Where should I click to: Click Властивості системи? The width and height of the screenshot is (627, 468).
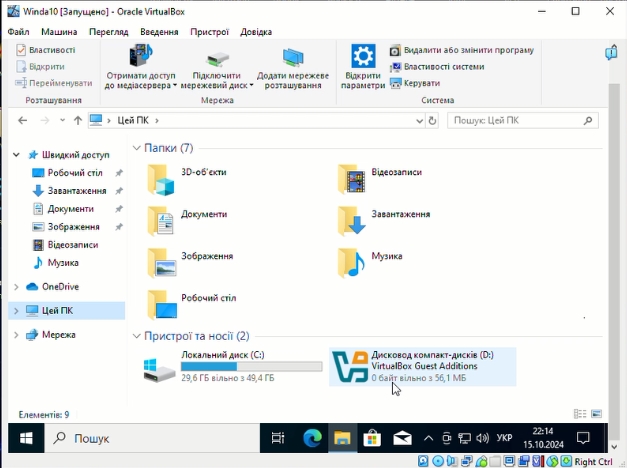point(437,66)
